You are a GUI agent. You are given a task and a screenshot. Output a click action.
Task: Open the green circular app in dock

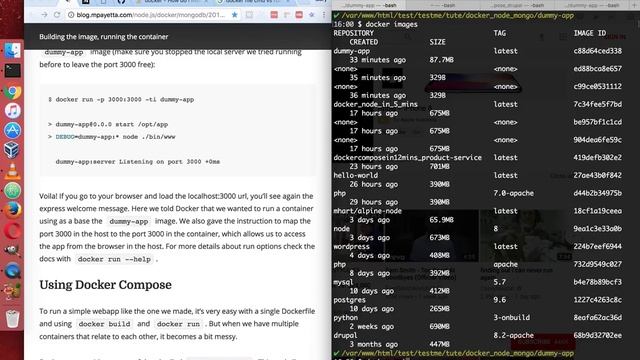click(x=12, y=191)
